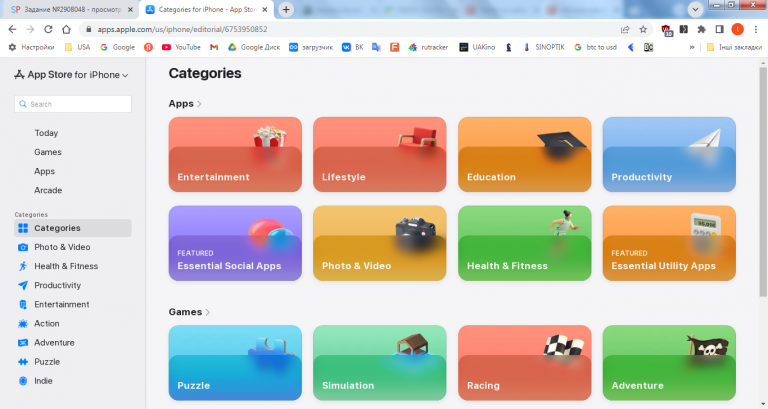Show hidden bookmarks with double chevron

tap(692, 48)
